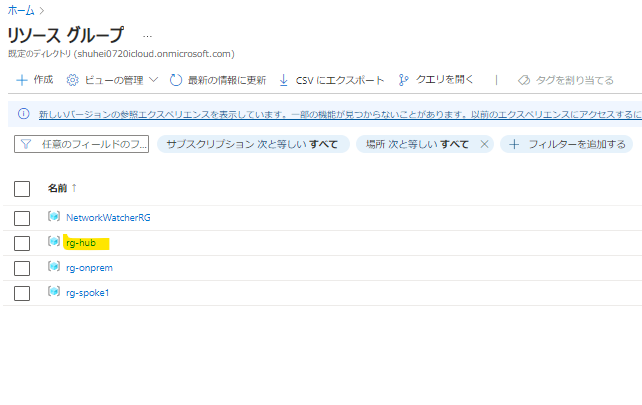
Task: Sort by the 名前 column header
Action: 57,188
